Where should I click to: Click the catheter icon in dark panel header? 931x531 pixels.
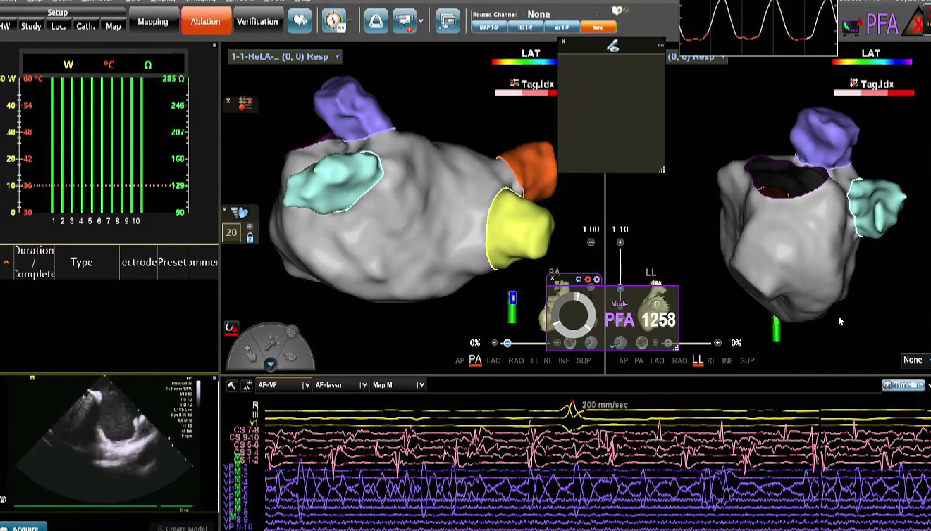[612, 44]
